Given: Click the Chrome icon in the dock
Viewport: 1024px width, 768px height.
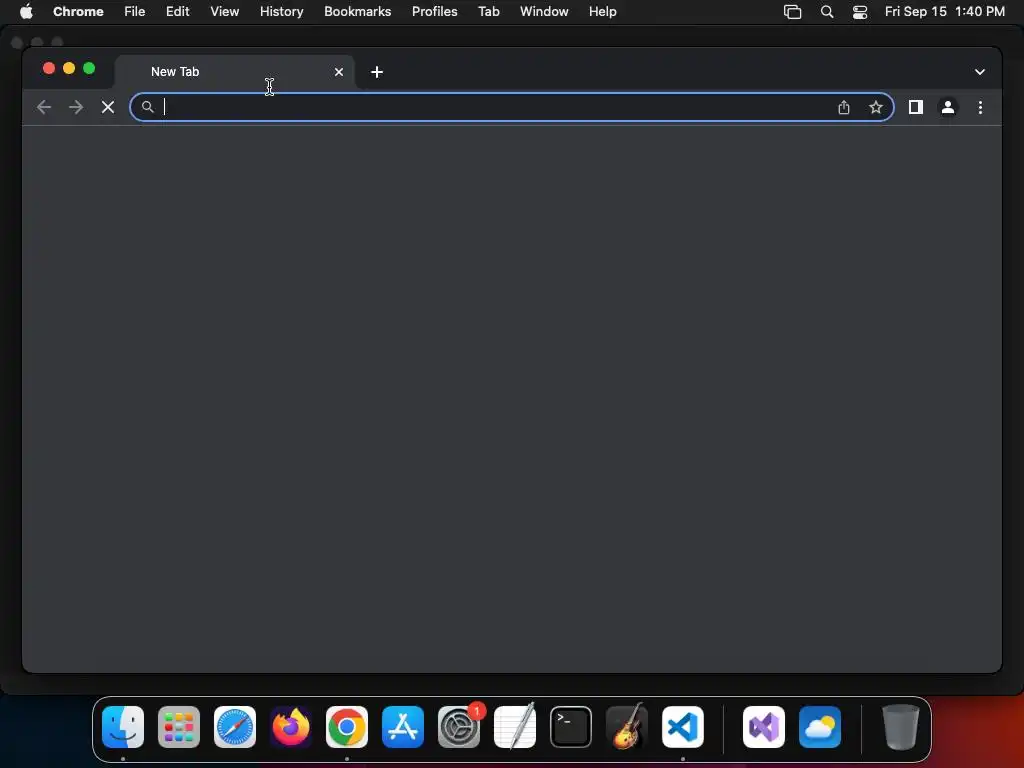Looking at the screenshot, I should coord(347,727).
